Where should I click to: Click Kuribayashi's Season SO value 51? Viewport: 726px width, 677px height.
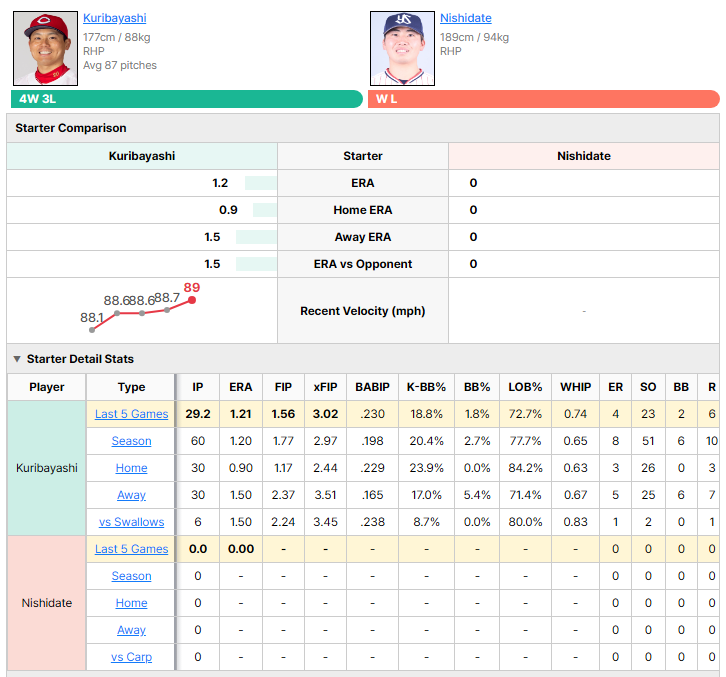click(648, 441)
